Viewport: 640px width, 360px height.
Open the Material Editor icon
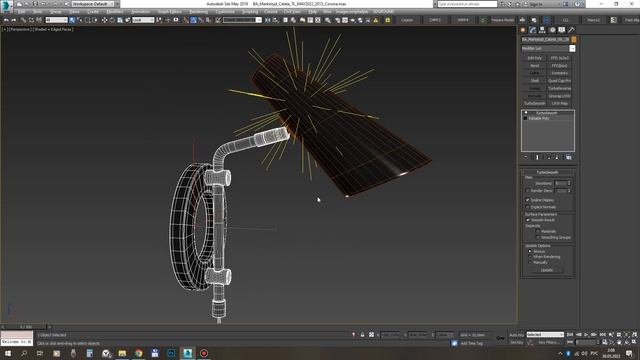pyautogui.click(x=327, y=20)
